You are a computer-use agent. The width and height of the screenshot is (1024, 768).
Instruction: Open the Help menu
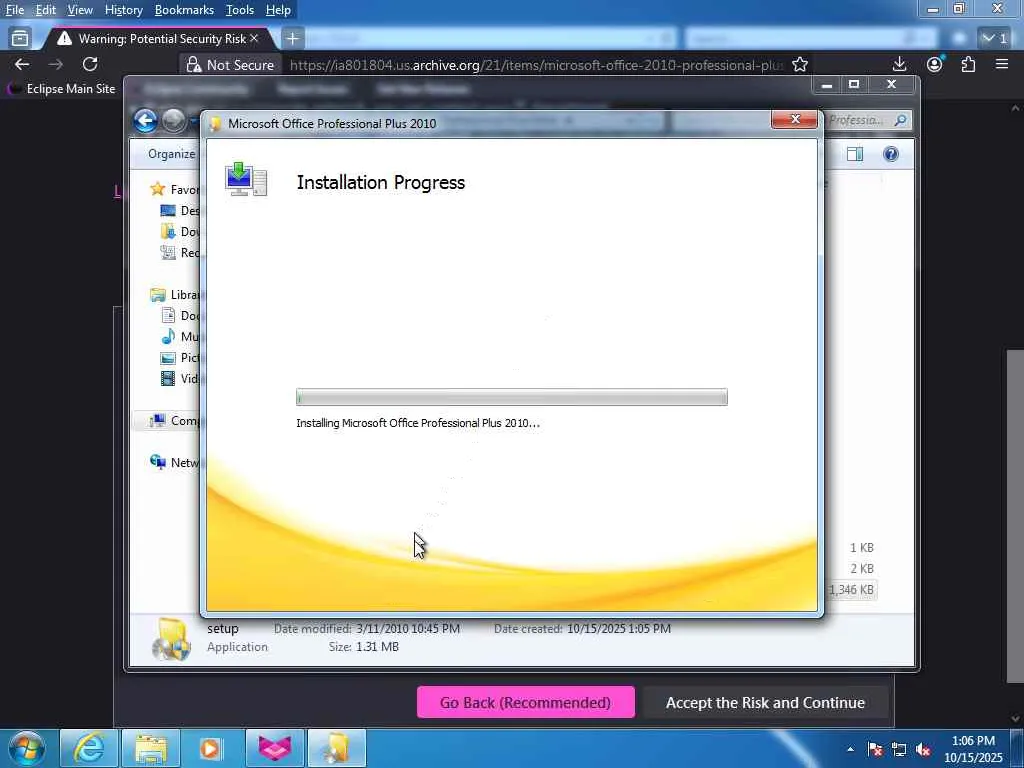pos(278,10)
